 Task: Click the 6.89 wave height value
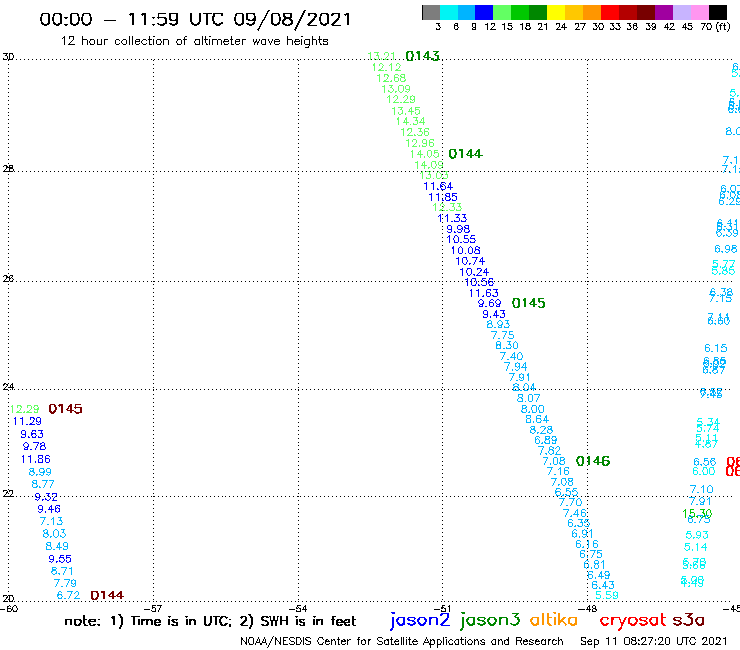[x=546, y=440]
